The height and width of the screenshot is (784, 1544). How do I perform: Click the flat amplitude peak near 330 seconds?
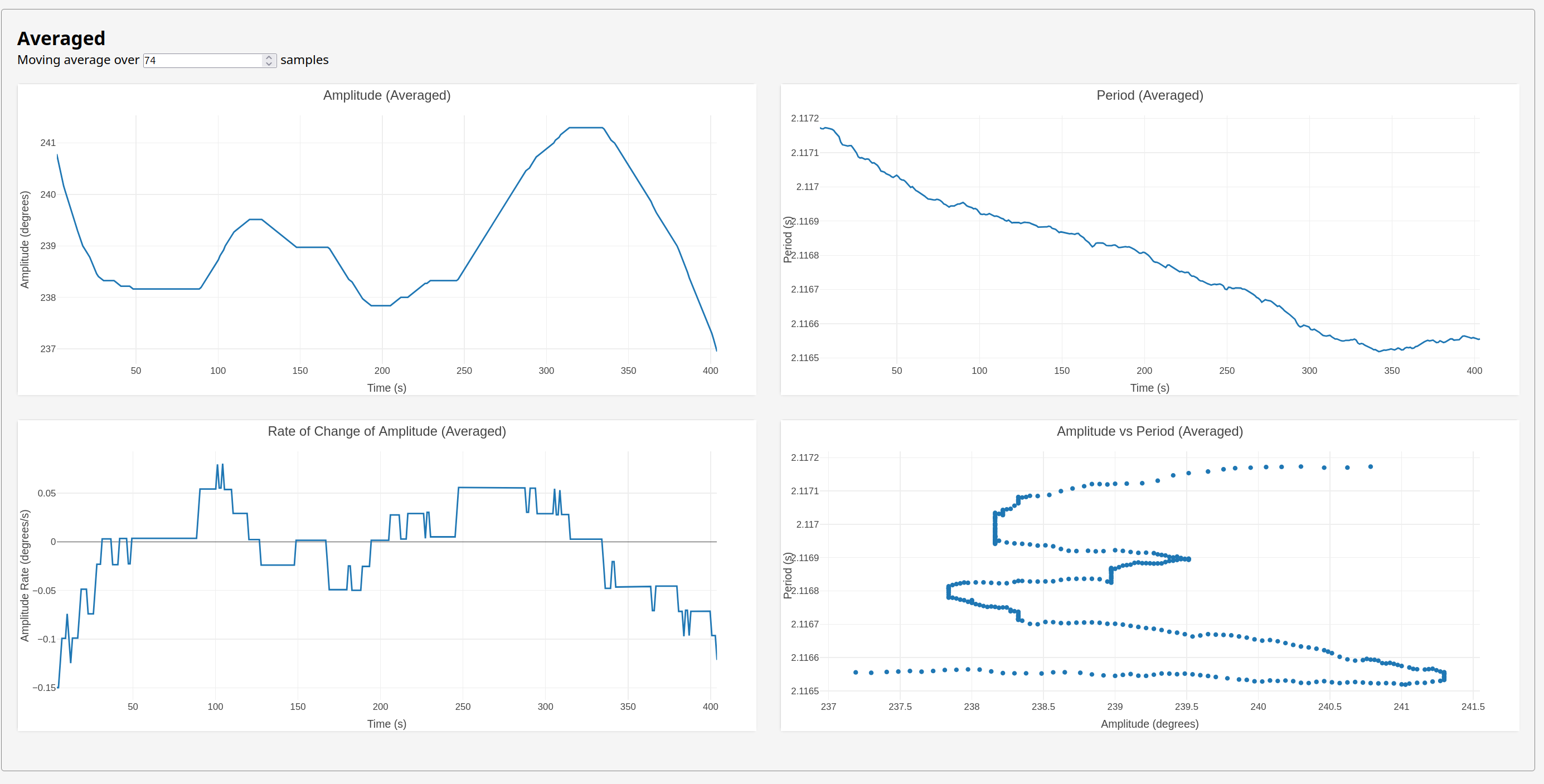point(586,128)
